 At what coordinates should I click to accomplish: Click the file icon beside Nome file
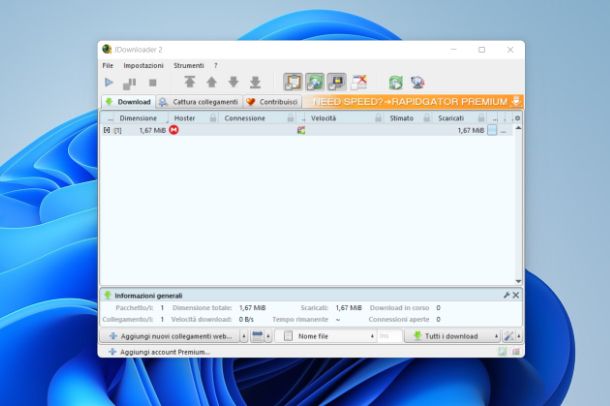click(x=288, y=336)
